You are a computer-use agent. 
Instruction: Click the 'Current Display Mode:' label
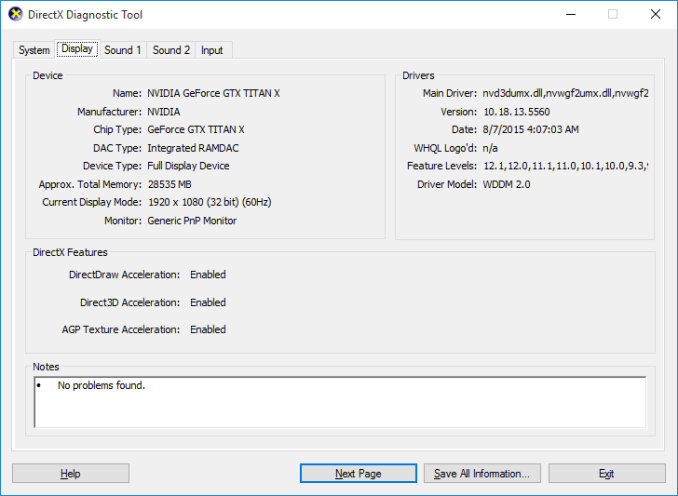(92, 202)
